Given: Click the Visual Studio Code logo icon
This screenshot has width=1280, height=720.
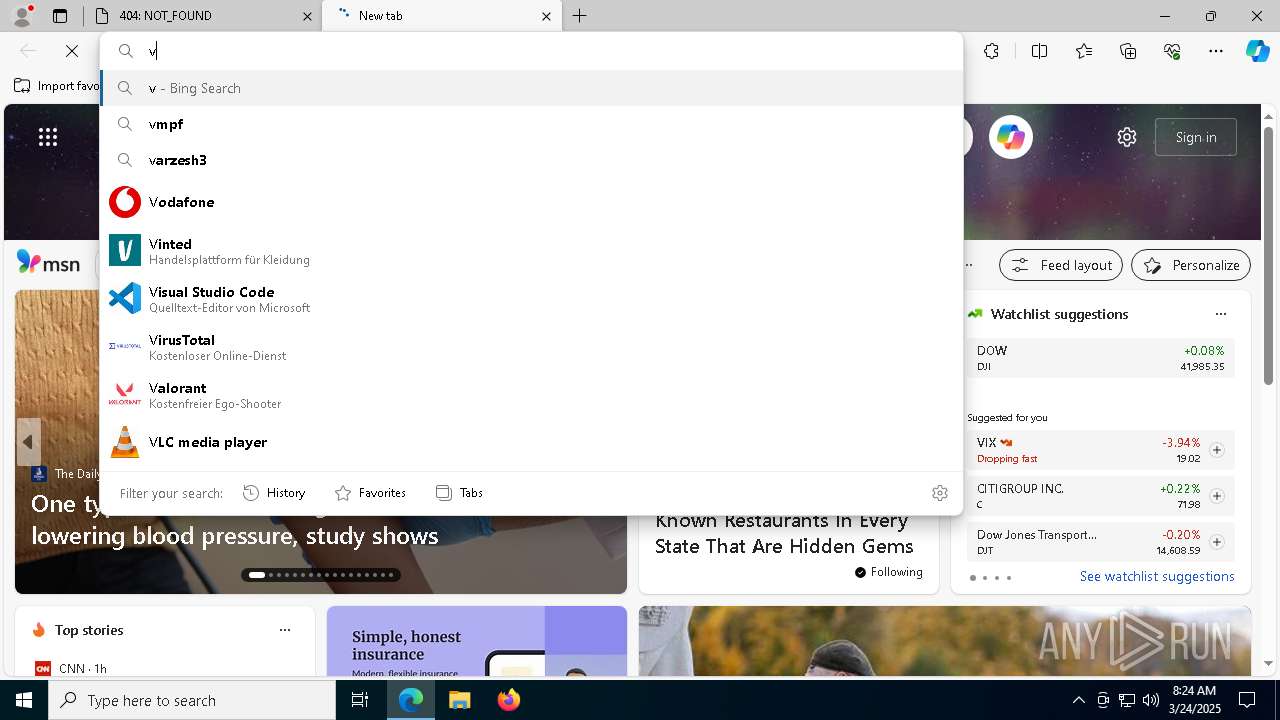Looking at the screenshot, I should click(x=125, y=298).
